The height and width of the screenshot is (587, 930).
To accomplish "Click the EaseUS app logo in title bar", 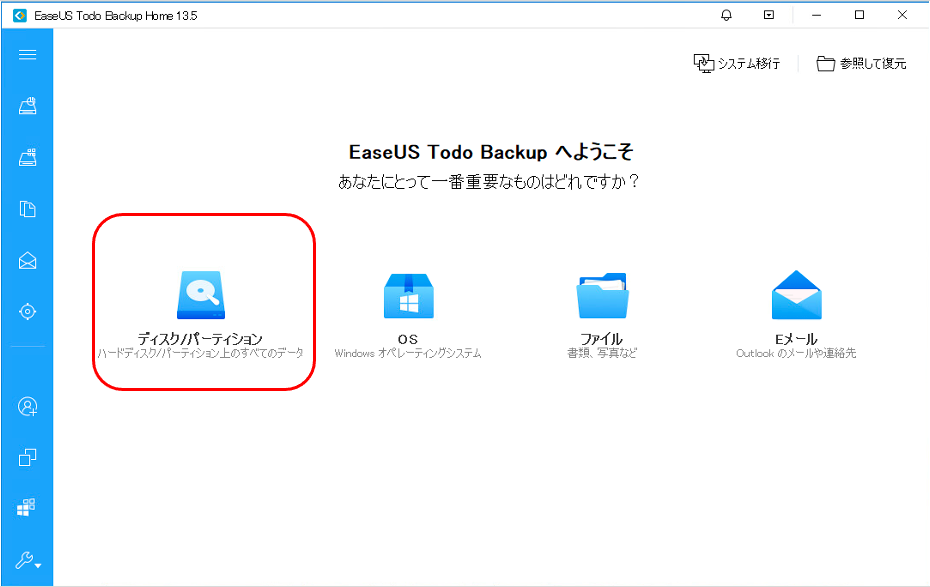I will [20, 15].
